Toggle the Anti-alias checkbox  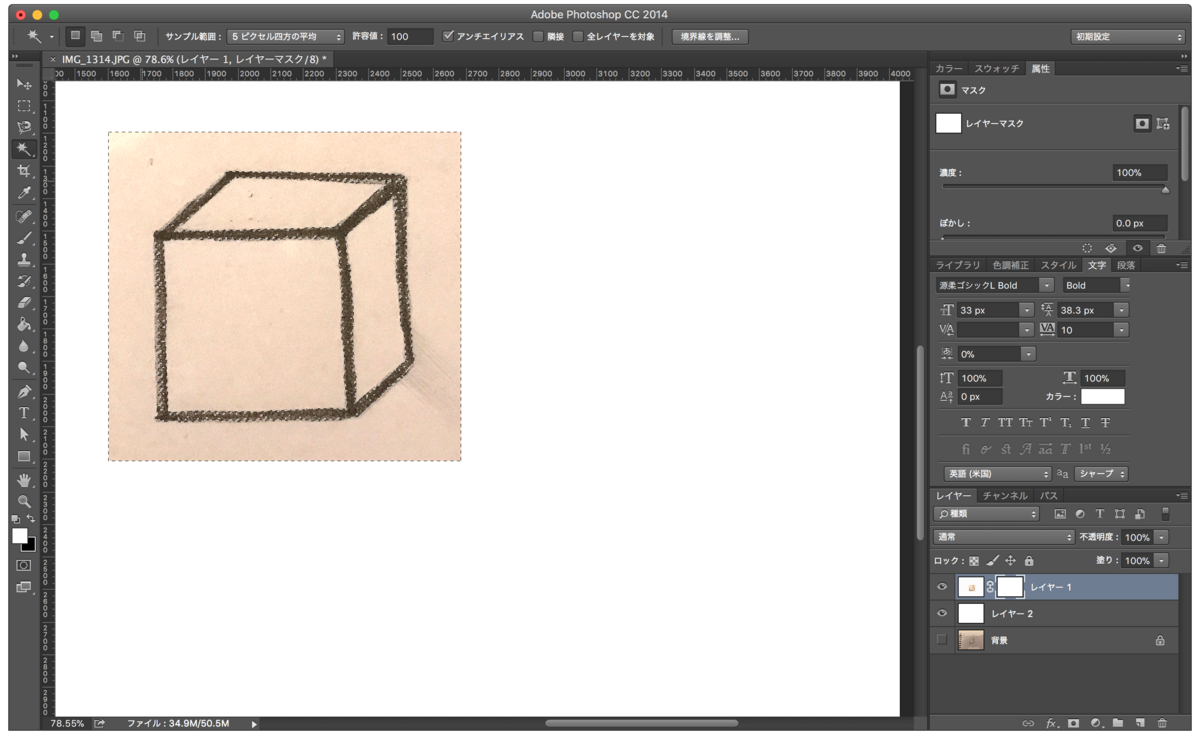[x=448, y=36]
